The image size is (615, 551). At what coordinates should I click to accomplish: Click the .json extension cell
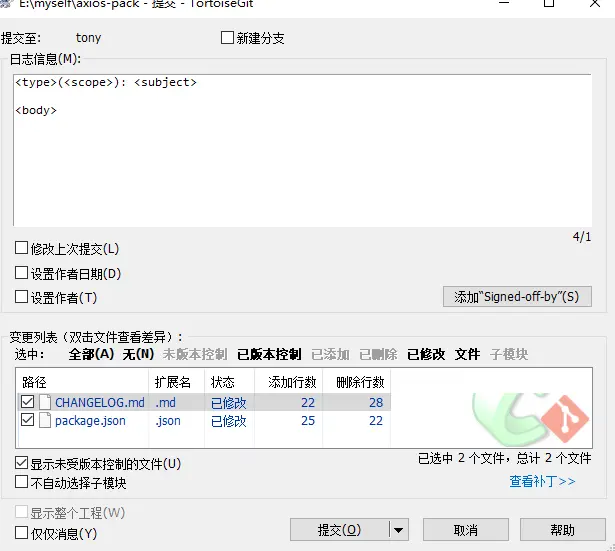point(168,421)
